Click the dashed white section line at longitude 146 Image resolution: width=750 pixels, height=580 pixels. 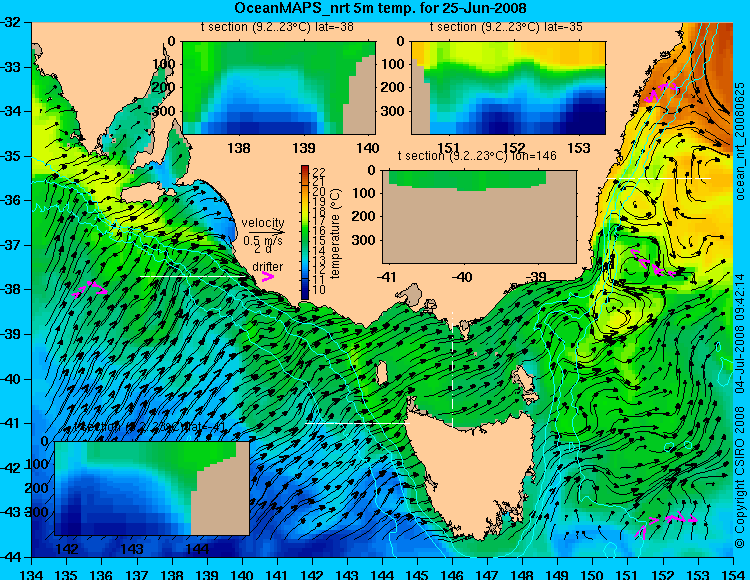point(452,369)
